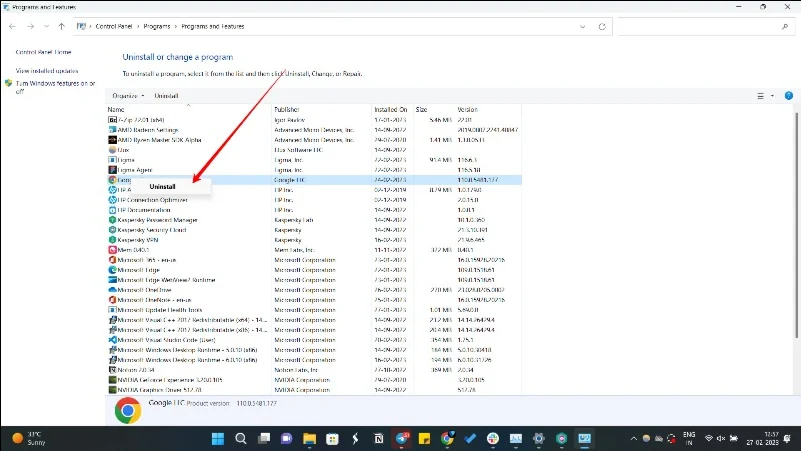Screen dimensions: 801x451
Task: Go to Control Panel Home
Action: point(43,52)
